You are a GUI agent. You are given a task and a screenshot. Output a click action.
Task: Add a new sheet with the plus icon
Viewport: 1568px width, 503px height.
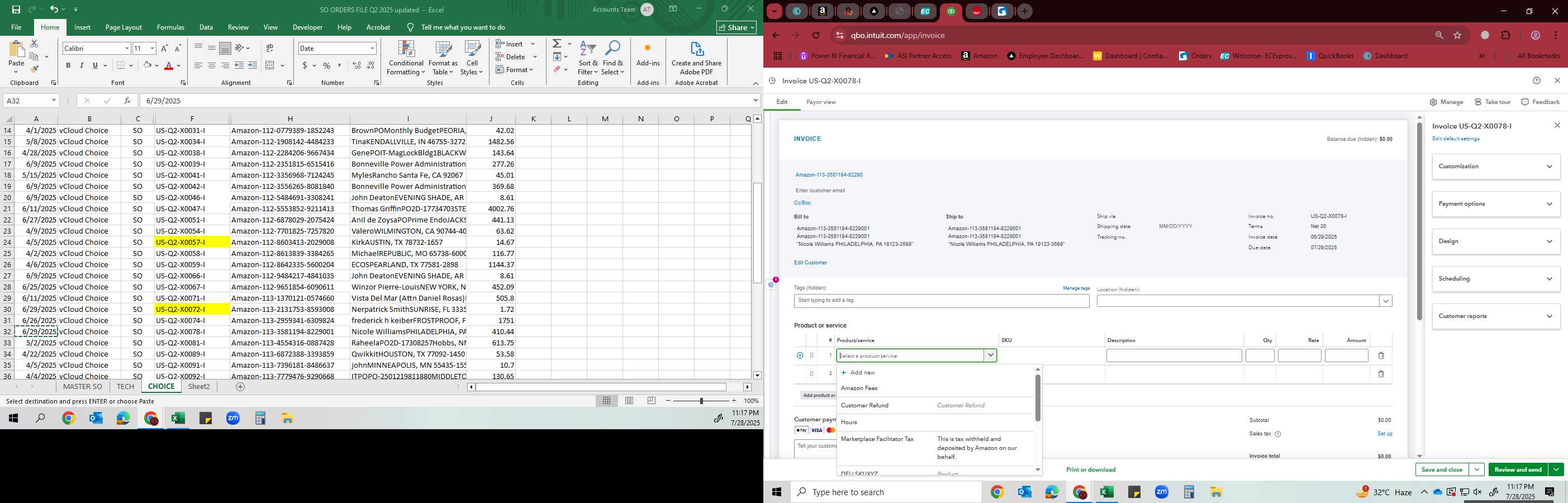[x=240, y=387]
